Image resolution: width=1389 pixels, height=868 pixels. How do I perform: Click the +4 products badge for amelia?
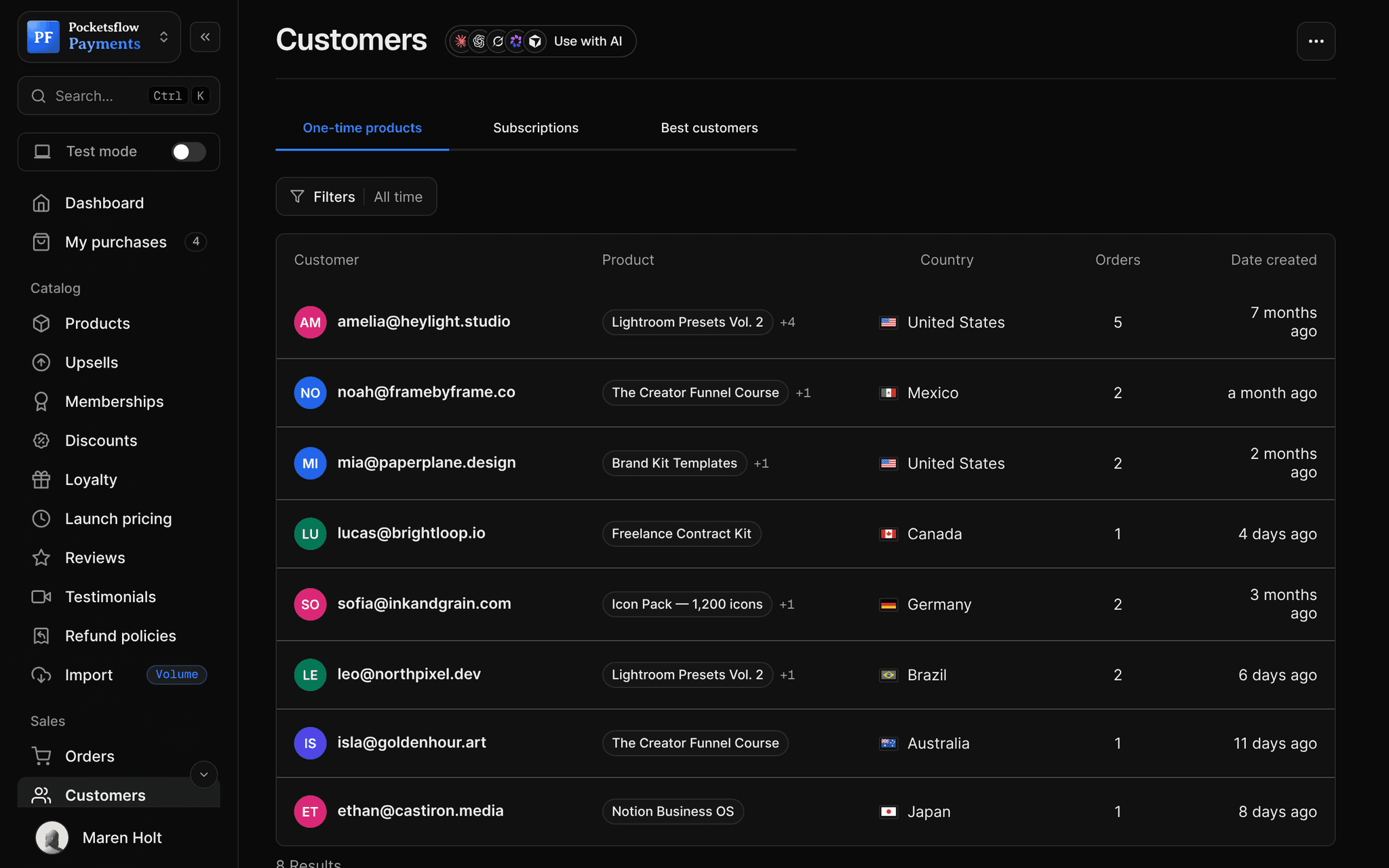coord(787,322)
